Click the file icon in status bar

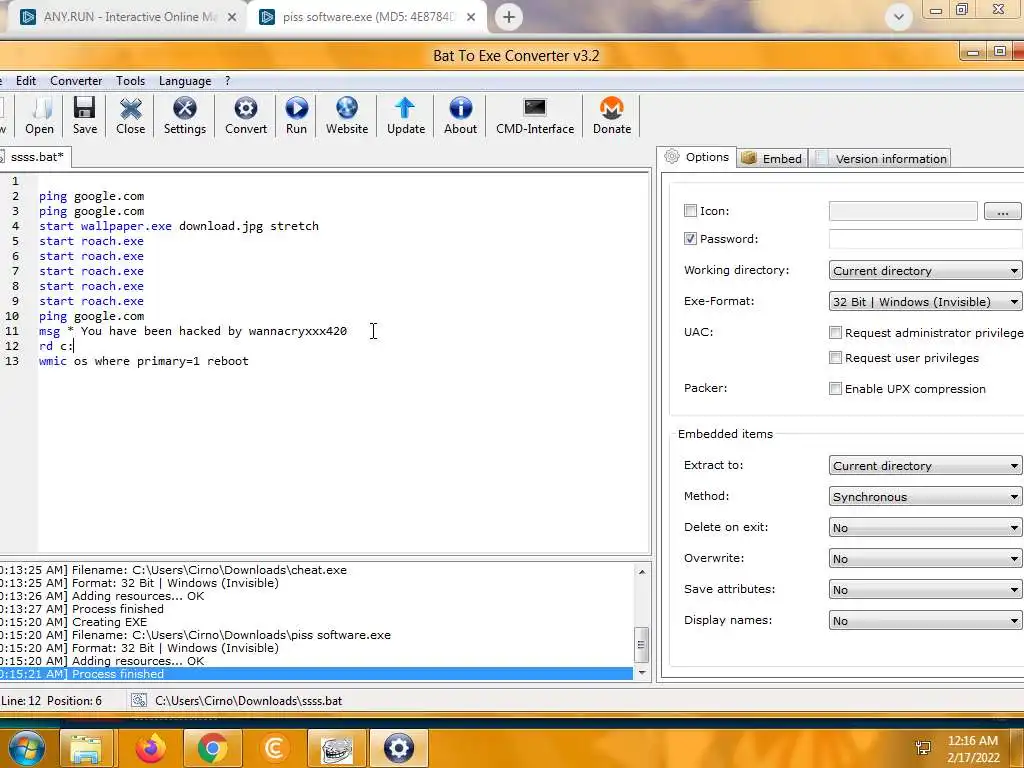[x=138, y=701]
